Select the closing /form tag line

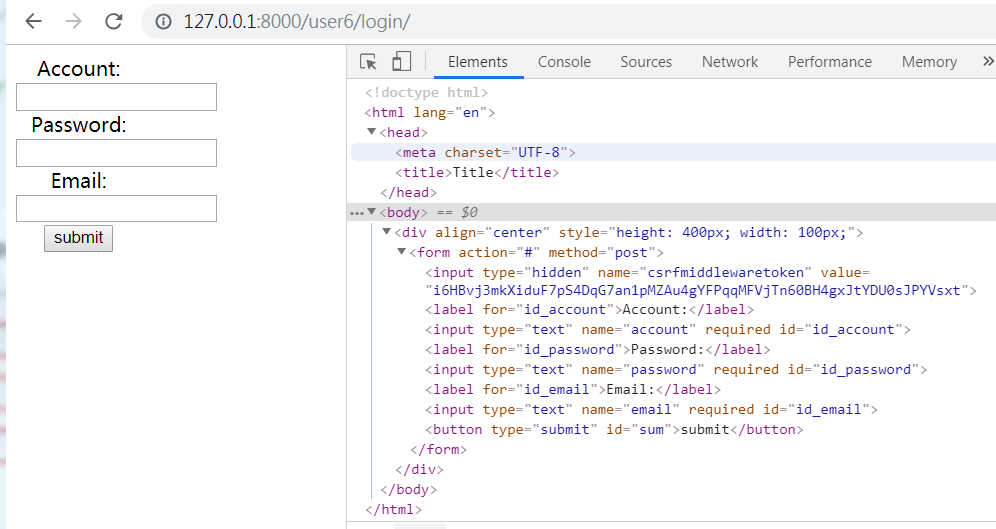(x=439, y=450)
